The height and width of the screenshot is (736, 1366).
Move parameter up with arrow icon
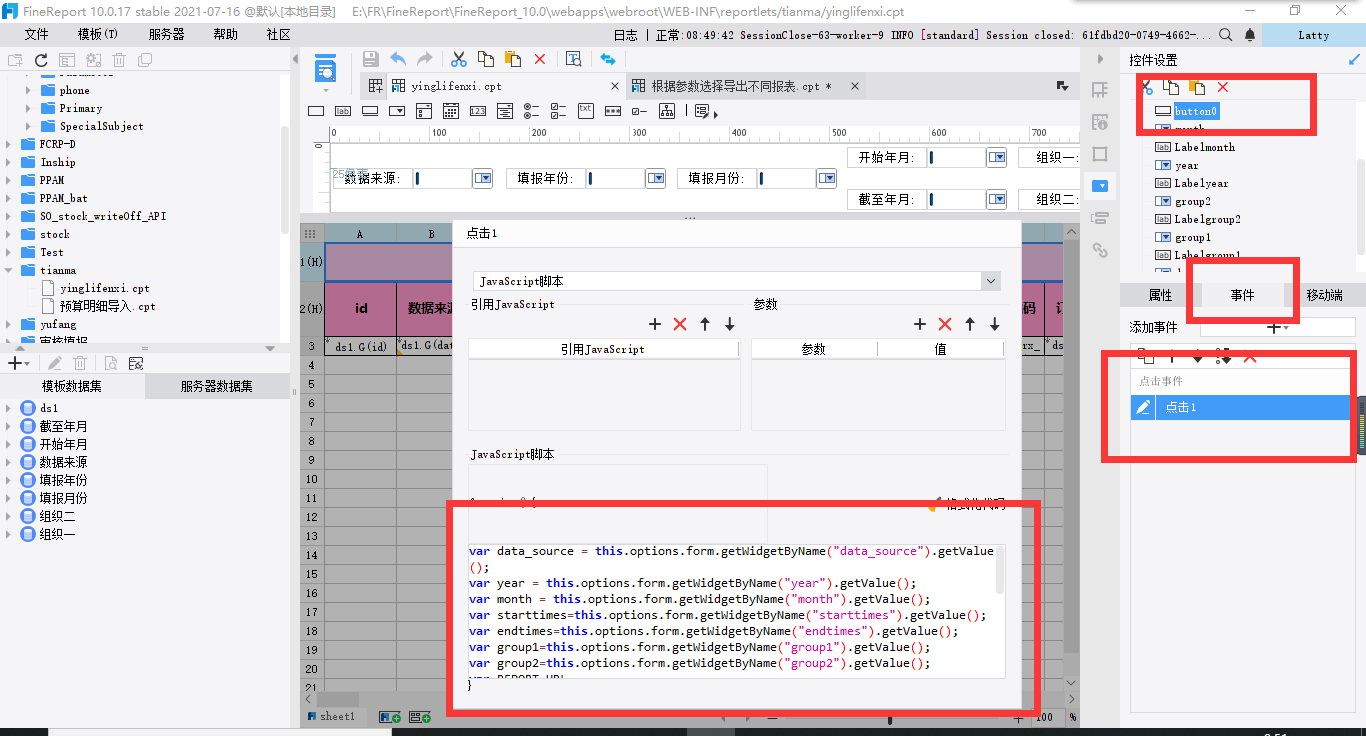coord(970,324)
